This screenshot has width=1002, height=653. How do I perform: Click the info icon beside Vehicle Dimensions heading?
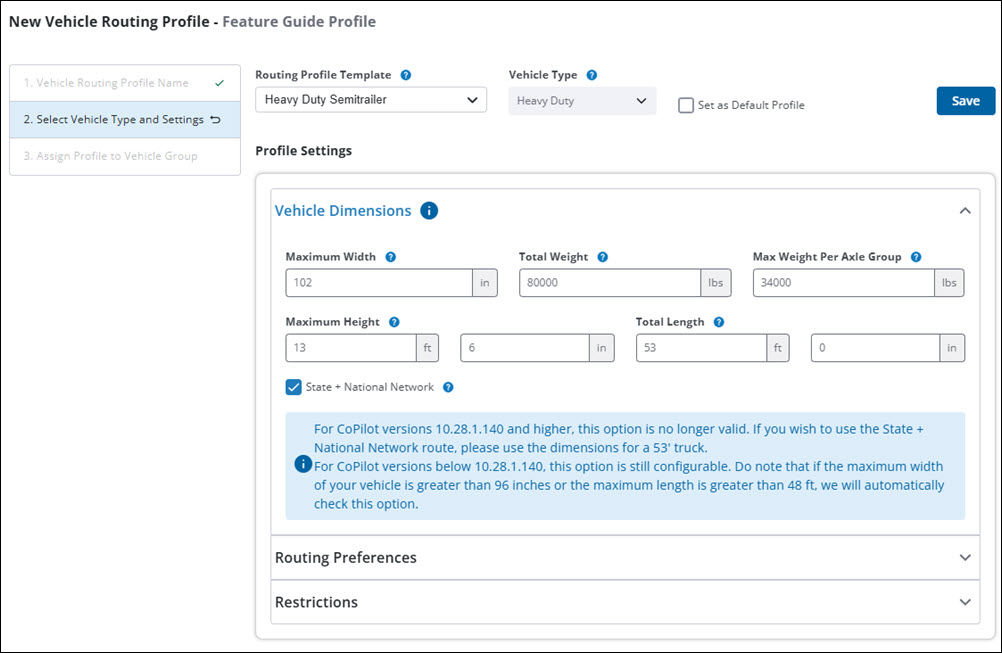coord(428,210)
